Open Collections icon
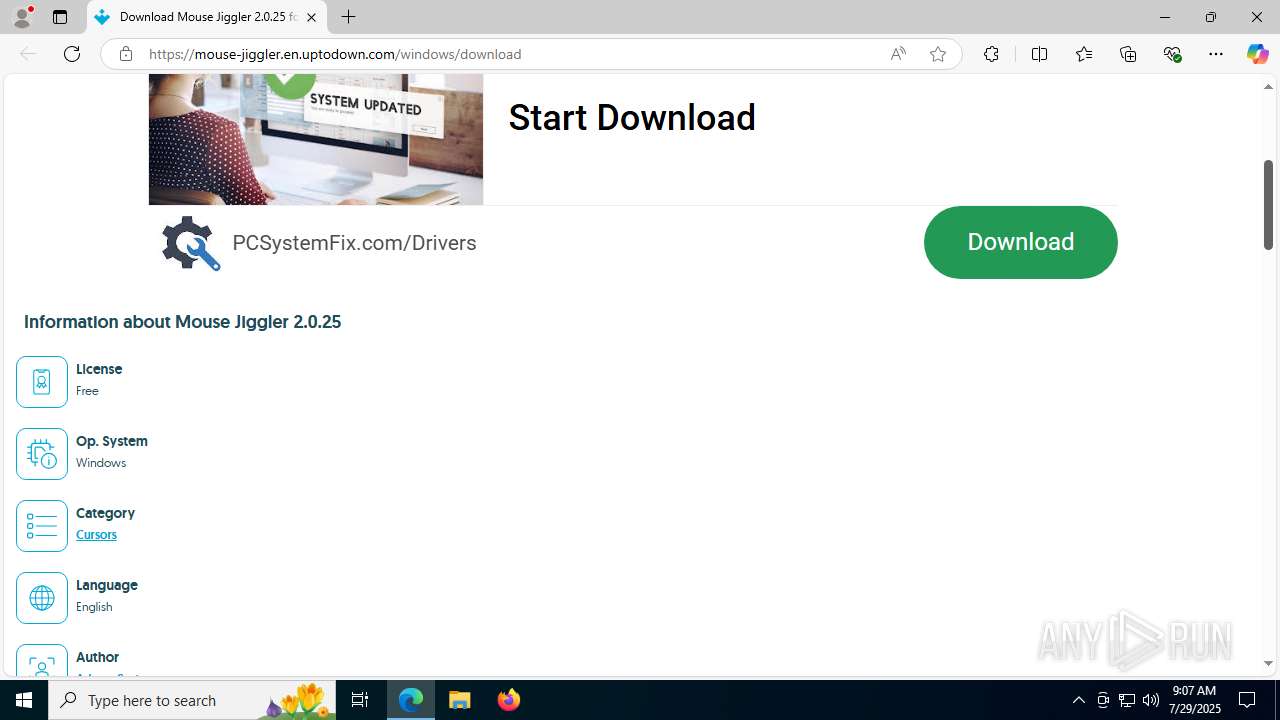Viewport: 1280px width, 720px height. pyautogui.click(x=1128, y=54)
